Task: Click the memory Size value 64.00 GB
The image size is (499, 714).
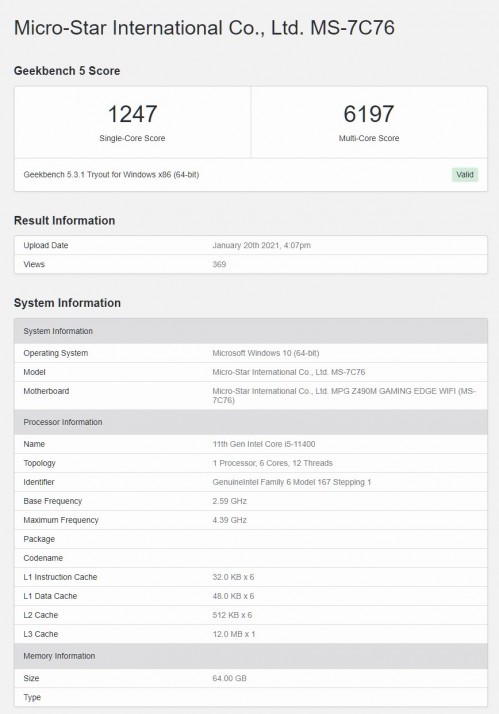Action: click(229, 678)
